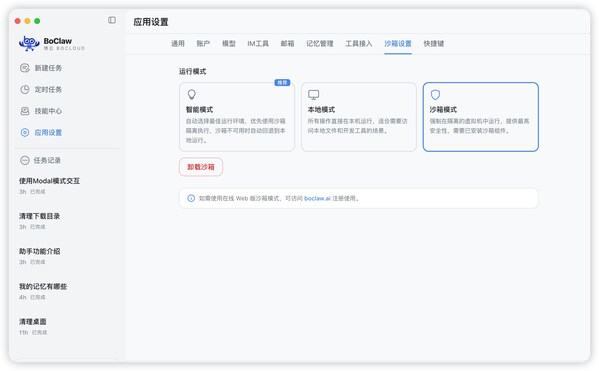
Task: Click the 应用设置 page title
Action: pos(151,22)
